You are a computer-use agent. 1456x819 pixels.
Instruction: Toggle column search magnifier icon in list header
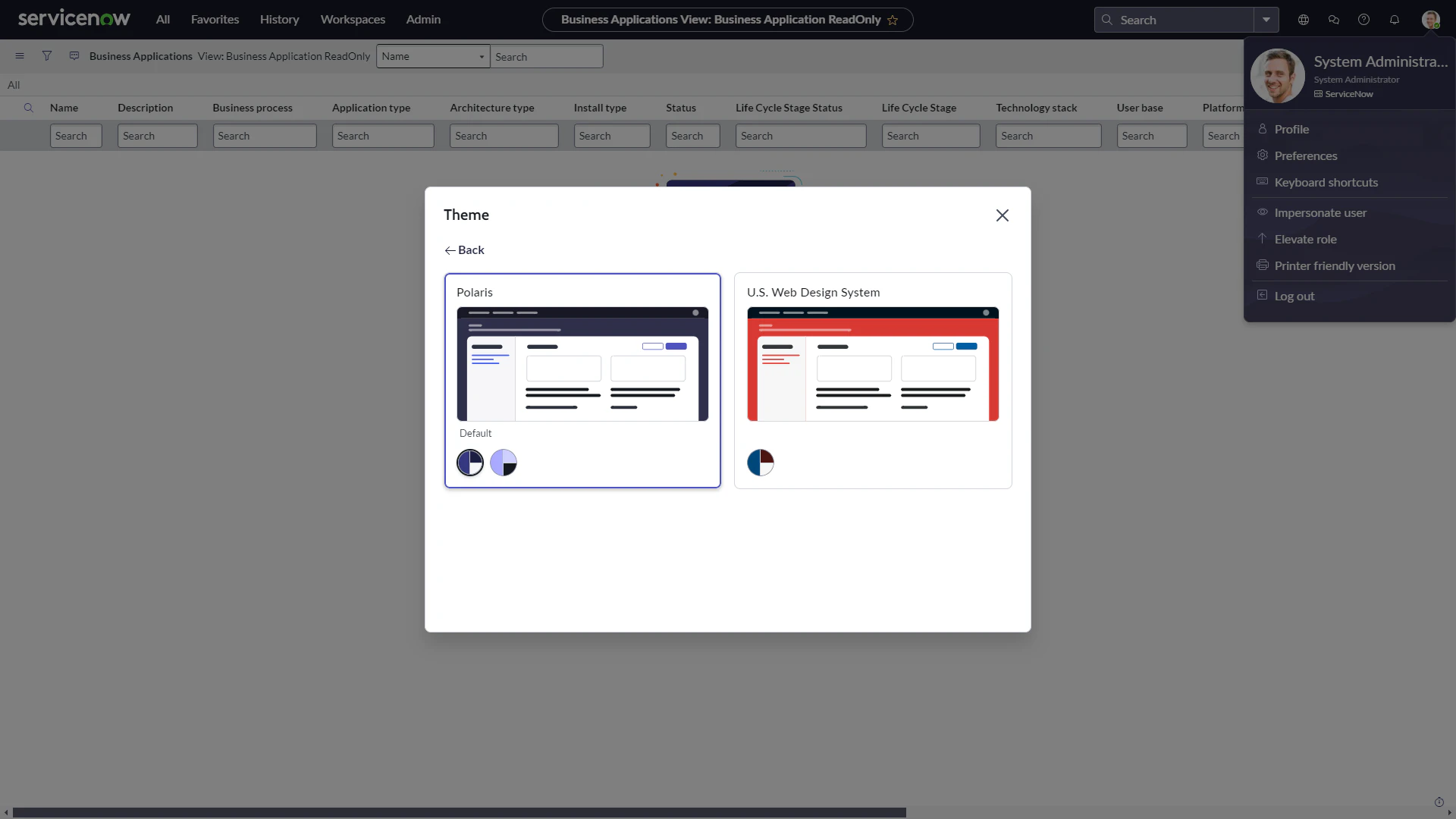tap(29, 108)
